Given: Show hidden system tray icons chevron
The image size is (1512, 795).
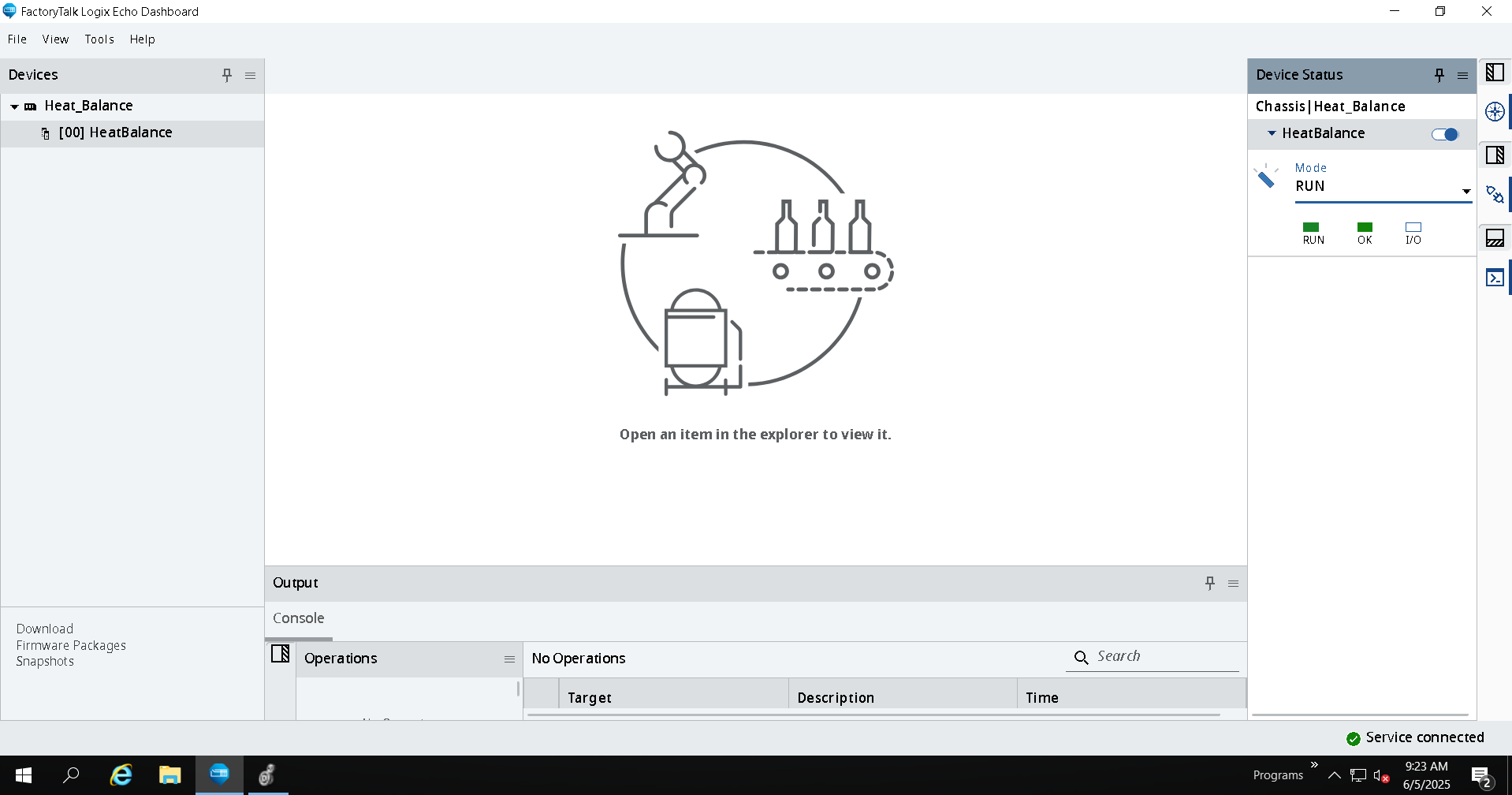Looking at the screenshot, I should (1334, 776).
